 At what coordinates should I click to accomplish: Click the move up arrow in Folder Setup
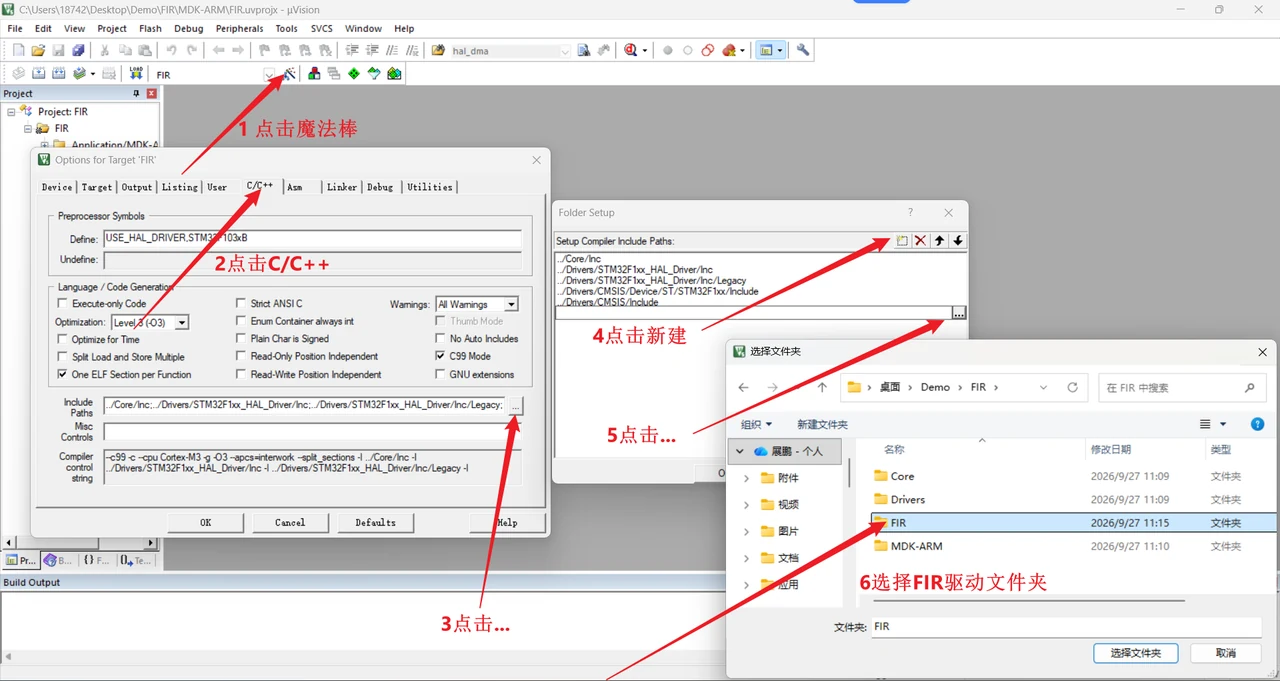(x=939, y=240)
